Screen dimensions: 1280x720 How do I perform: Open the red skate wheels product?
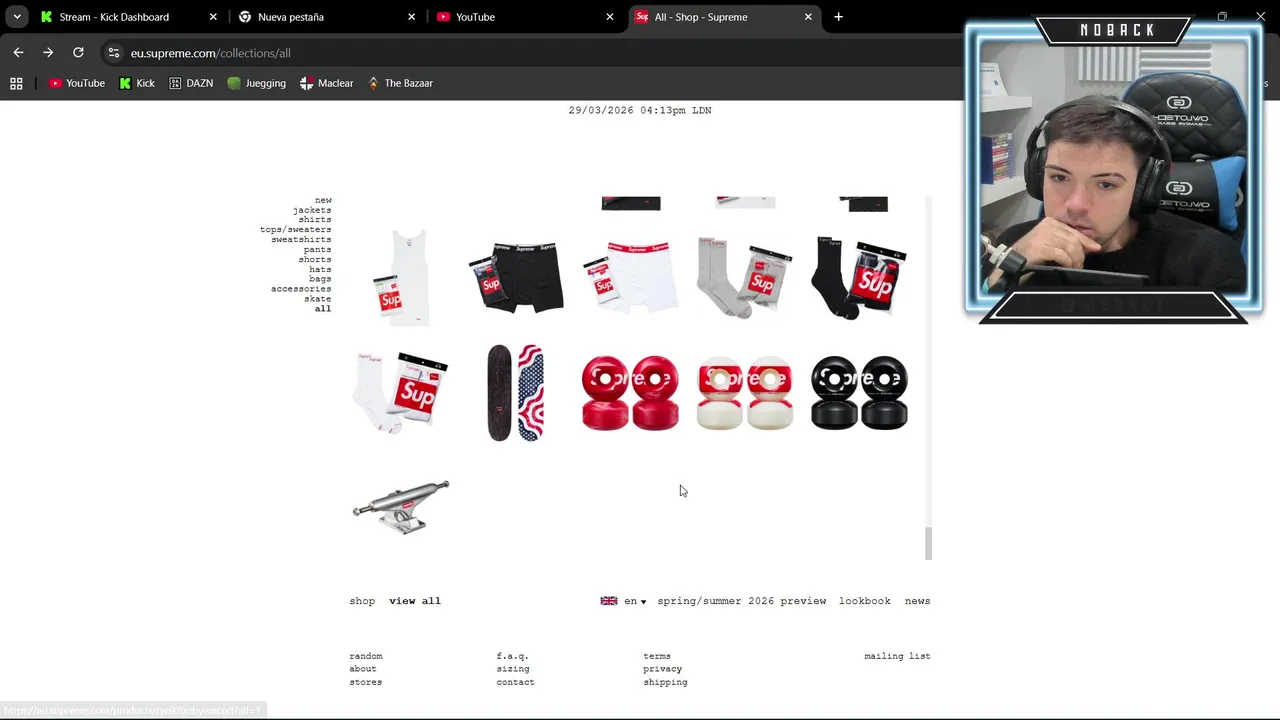(630, 393)
